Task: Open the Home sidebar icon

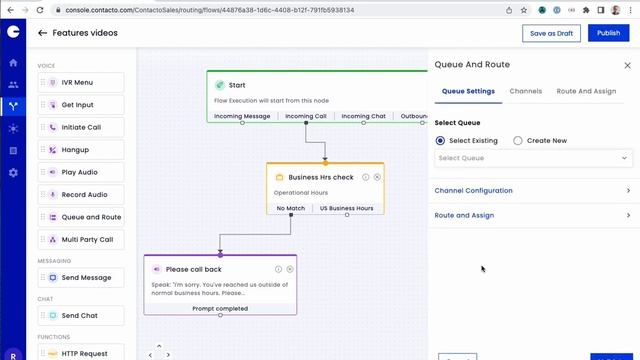Action: point(13,62)
